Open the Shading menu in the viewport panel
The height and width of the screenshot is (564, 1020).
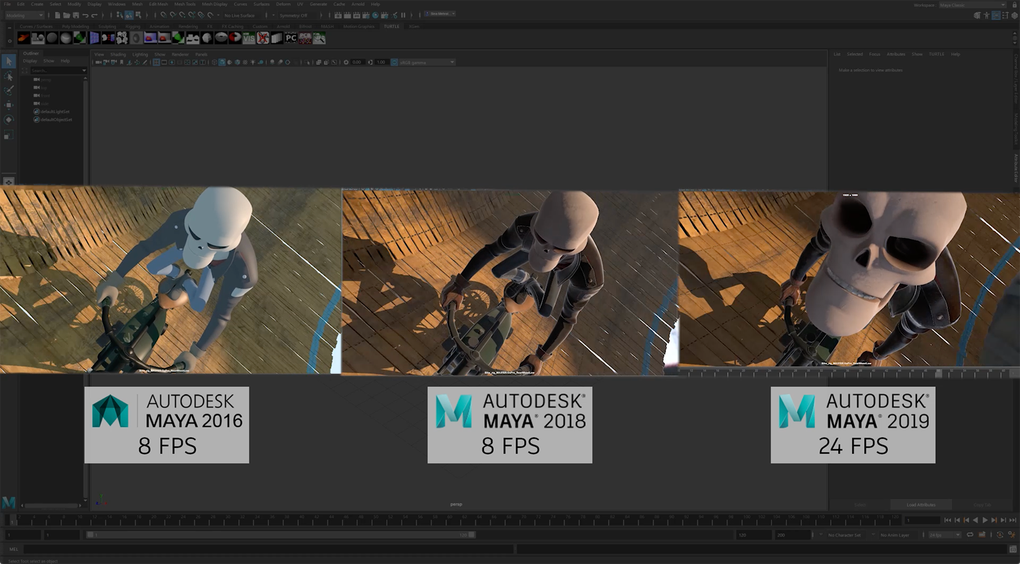tap(118, 54)
